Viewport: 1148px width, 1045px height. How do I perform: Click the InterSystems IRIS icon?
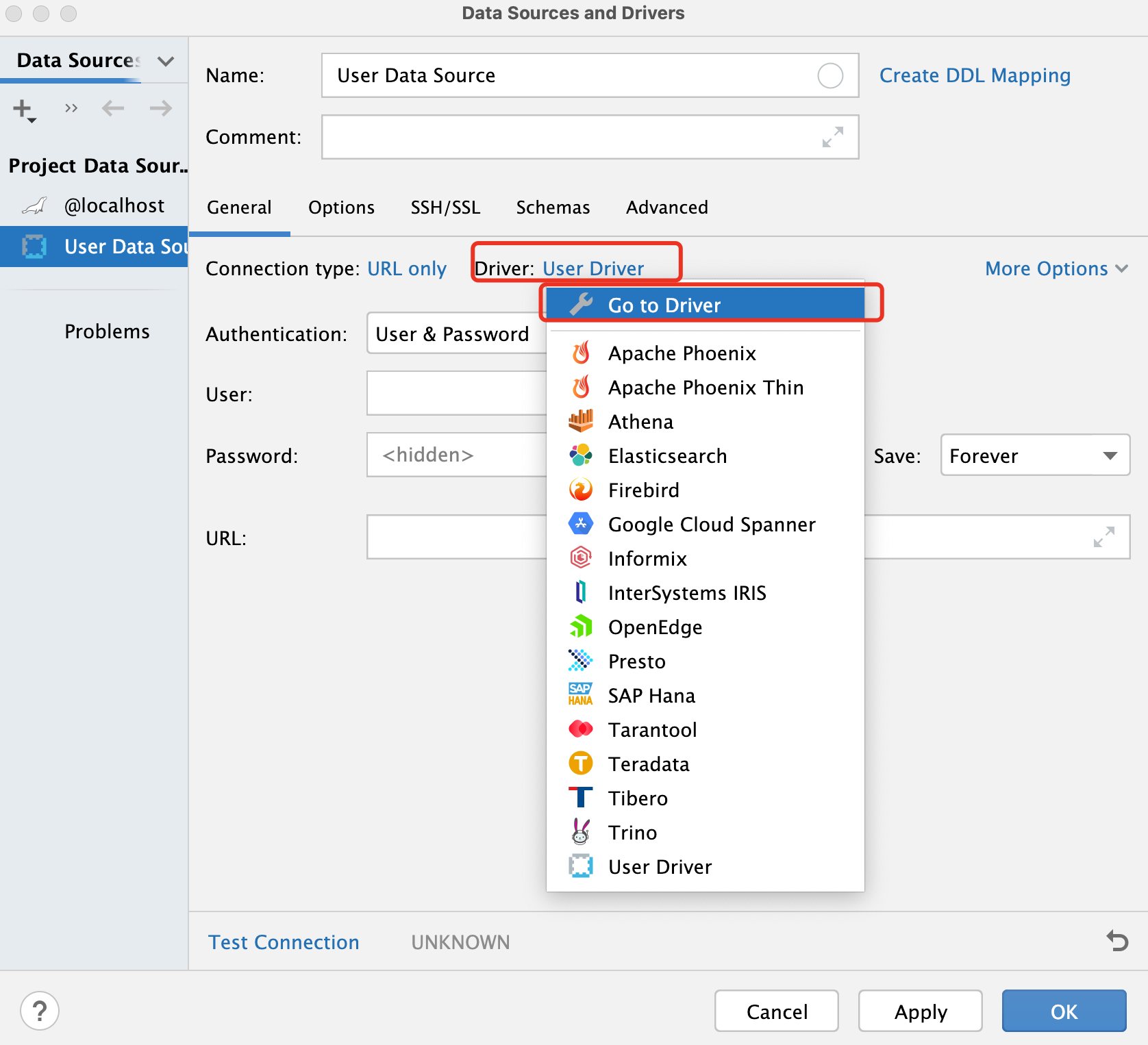pyautogui.click(x=581, y=592)
